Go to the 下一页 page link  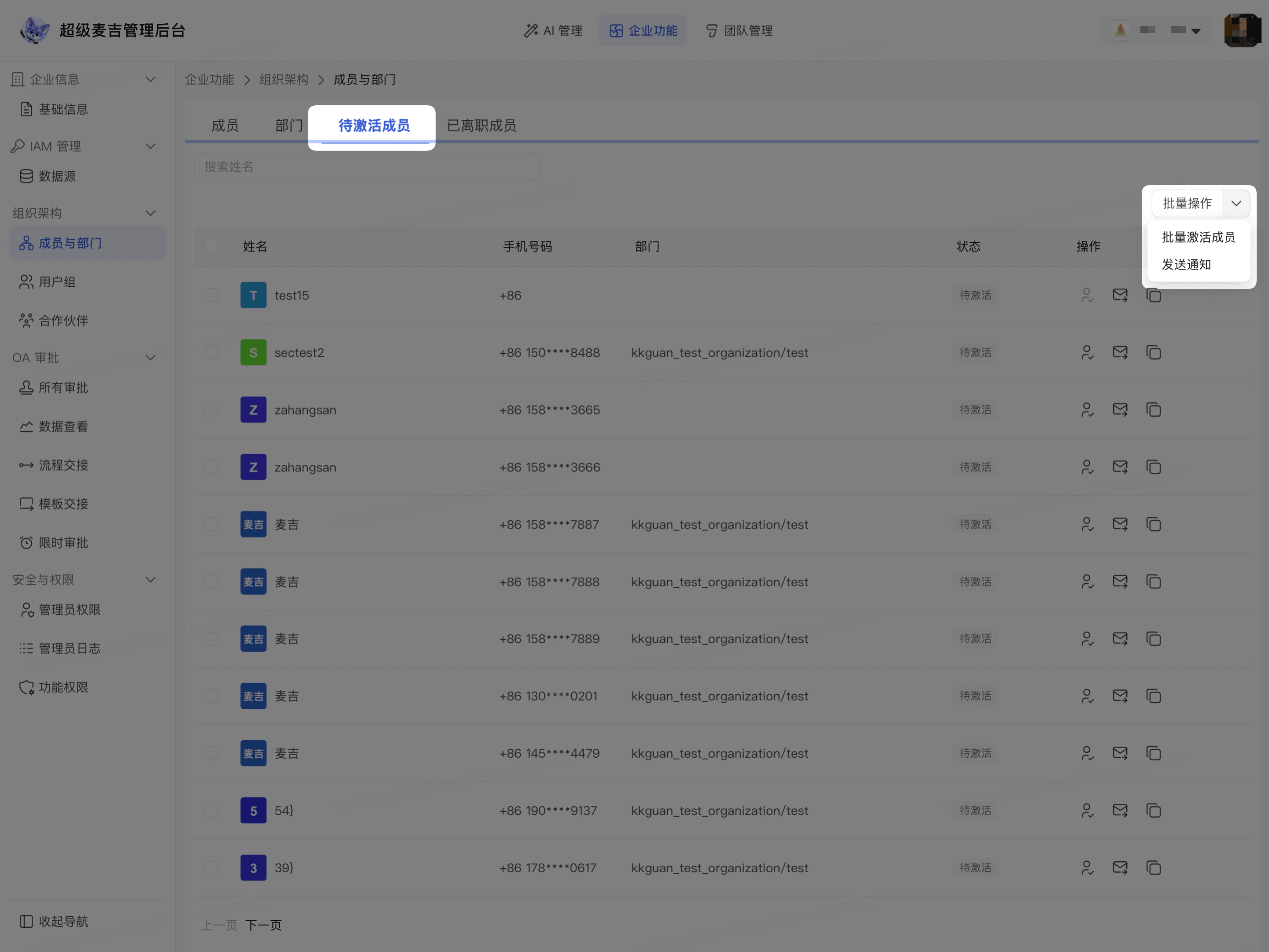coord(263,925)
